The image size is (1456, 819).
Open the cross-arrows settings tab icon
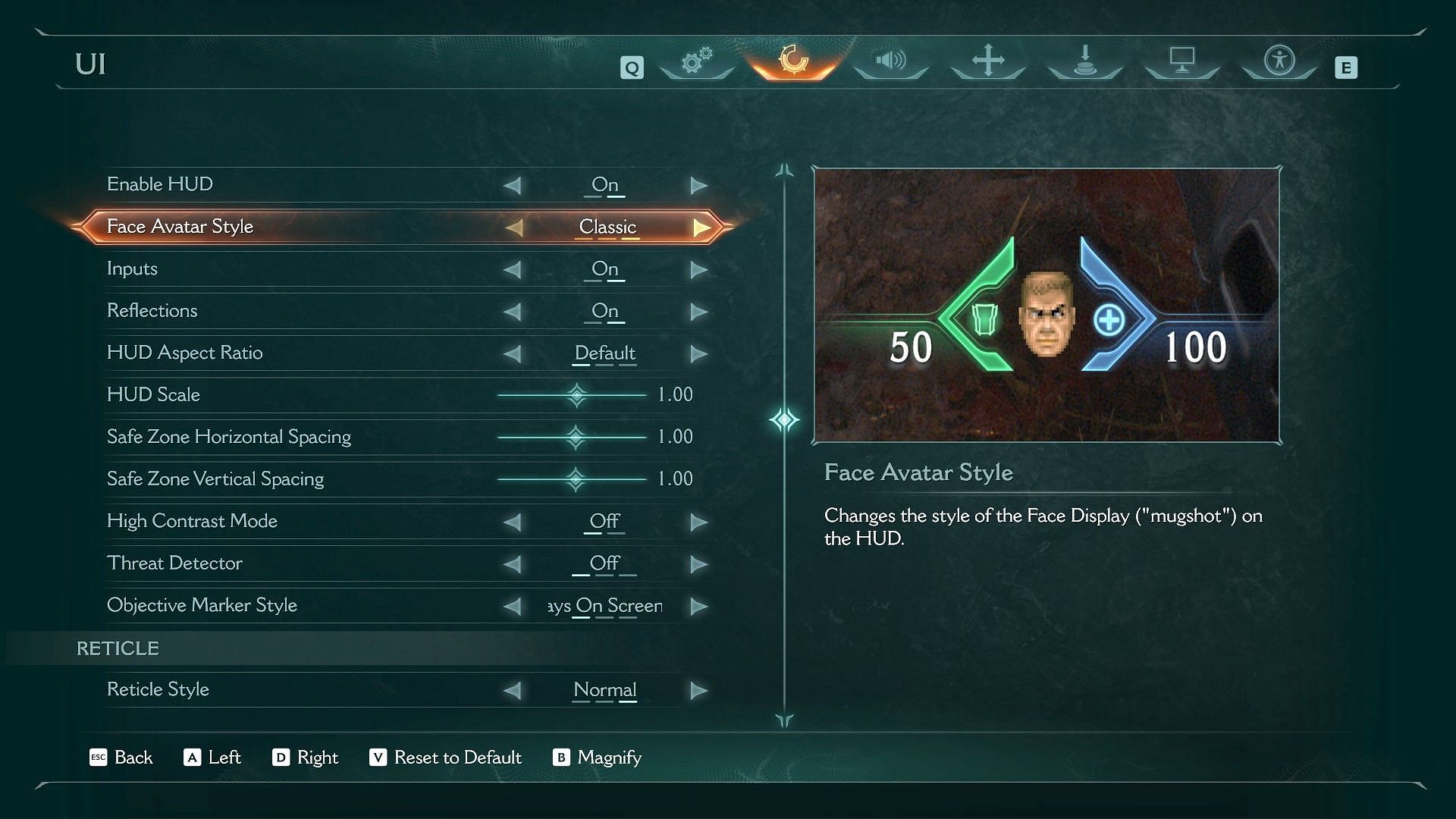[x=988, y=60]
